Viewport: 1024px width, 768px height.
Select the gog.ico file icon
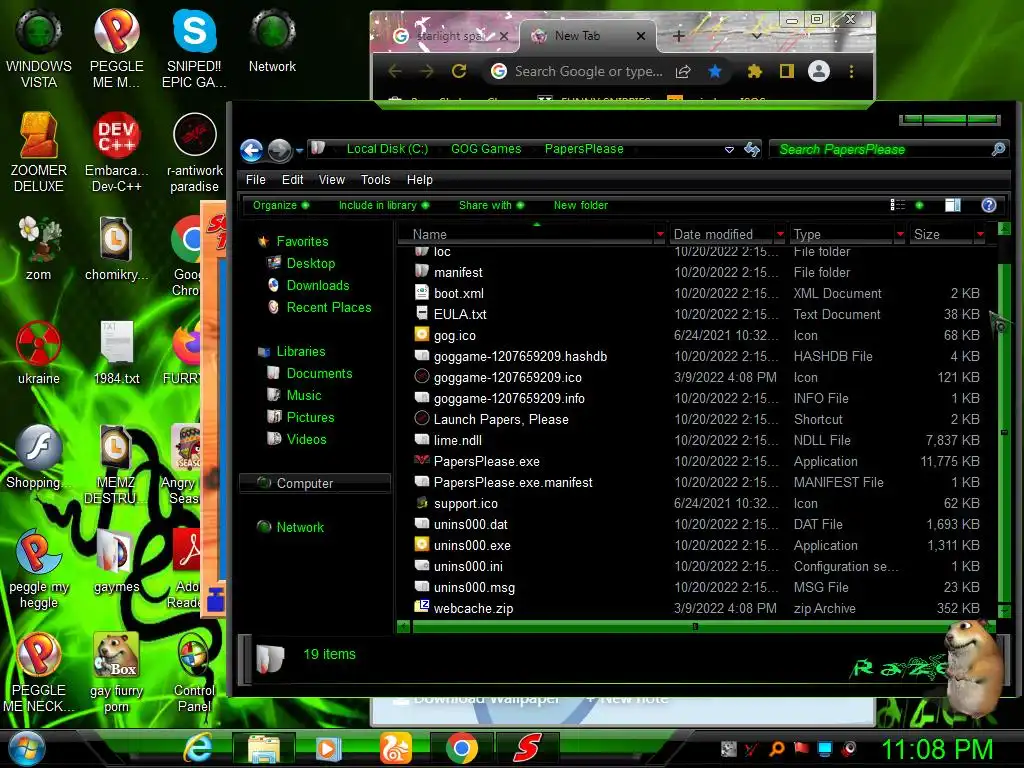422,335
